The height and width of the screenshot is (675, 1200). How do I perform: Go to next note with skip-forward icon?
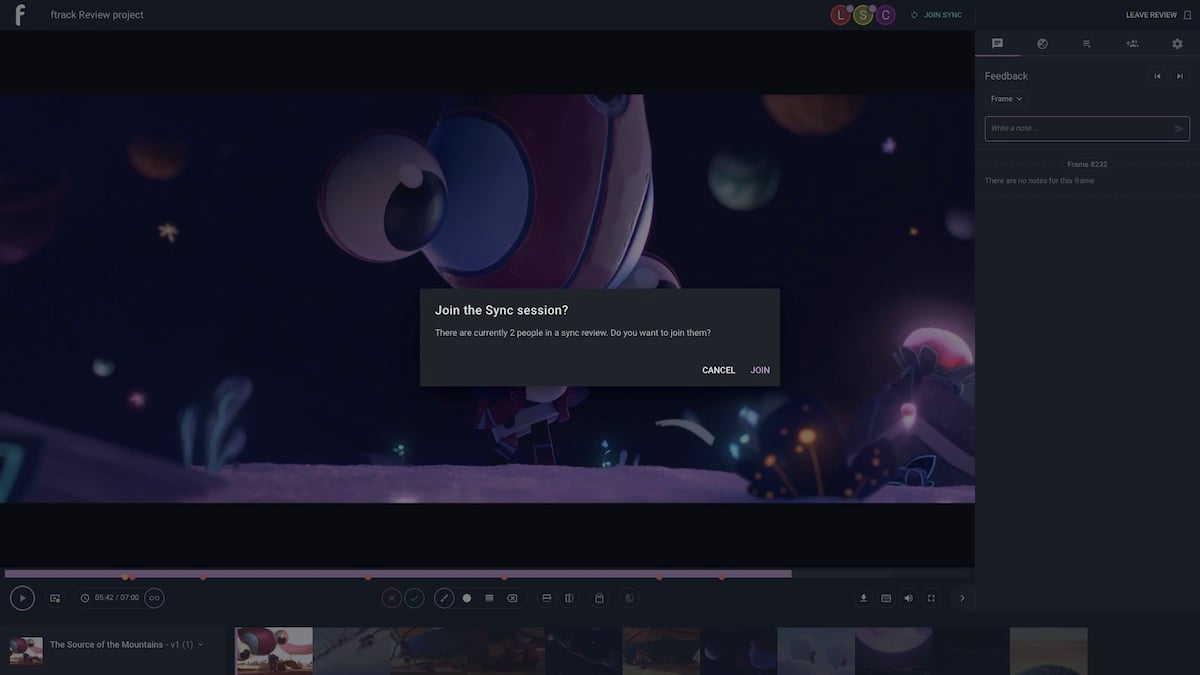(x=1180, y=76)
